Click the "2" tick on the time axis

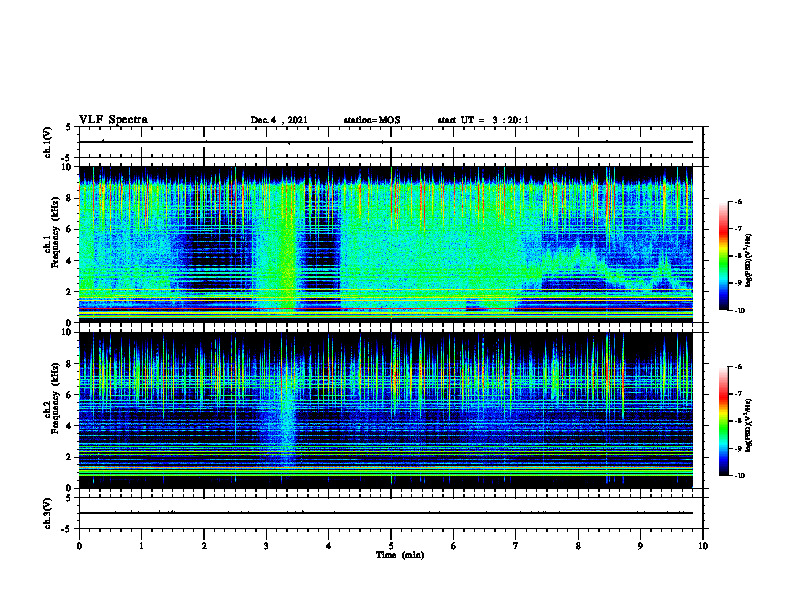pyautogui.click(x=204, y=546)
